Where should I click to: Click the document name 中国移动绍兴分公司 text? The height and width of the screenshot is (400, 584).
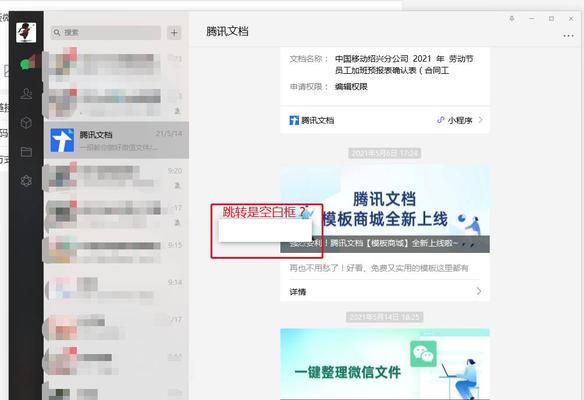coord(404,64)
